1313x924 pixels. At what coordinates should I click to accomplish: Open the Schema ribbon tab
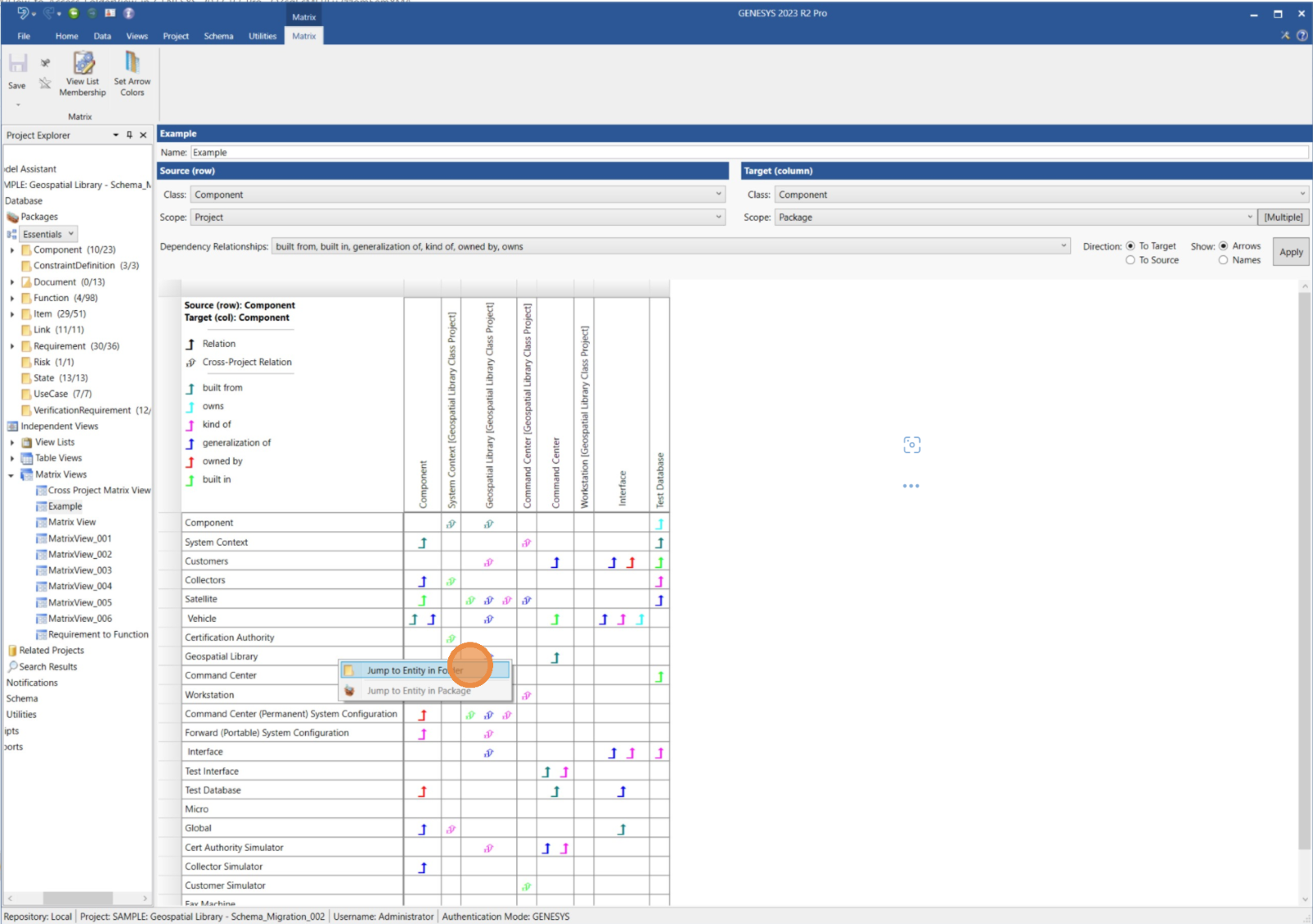[x=218, y=36]
